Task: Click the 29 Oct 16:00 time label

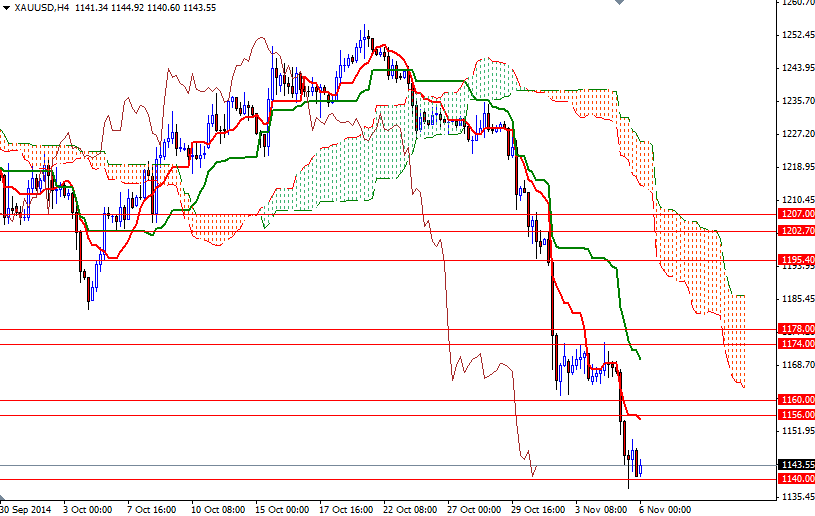Action: coord(539,508)
